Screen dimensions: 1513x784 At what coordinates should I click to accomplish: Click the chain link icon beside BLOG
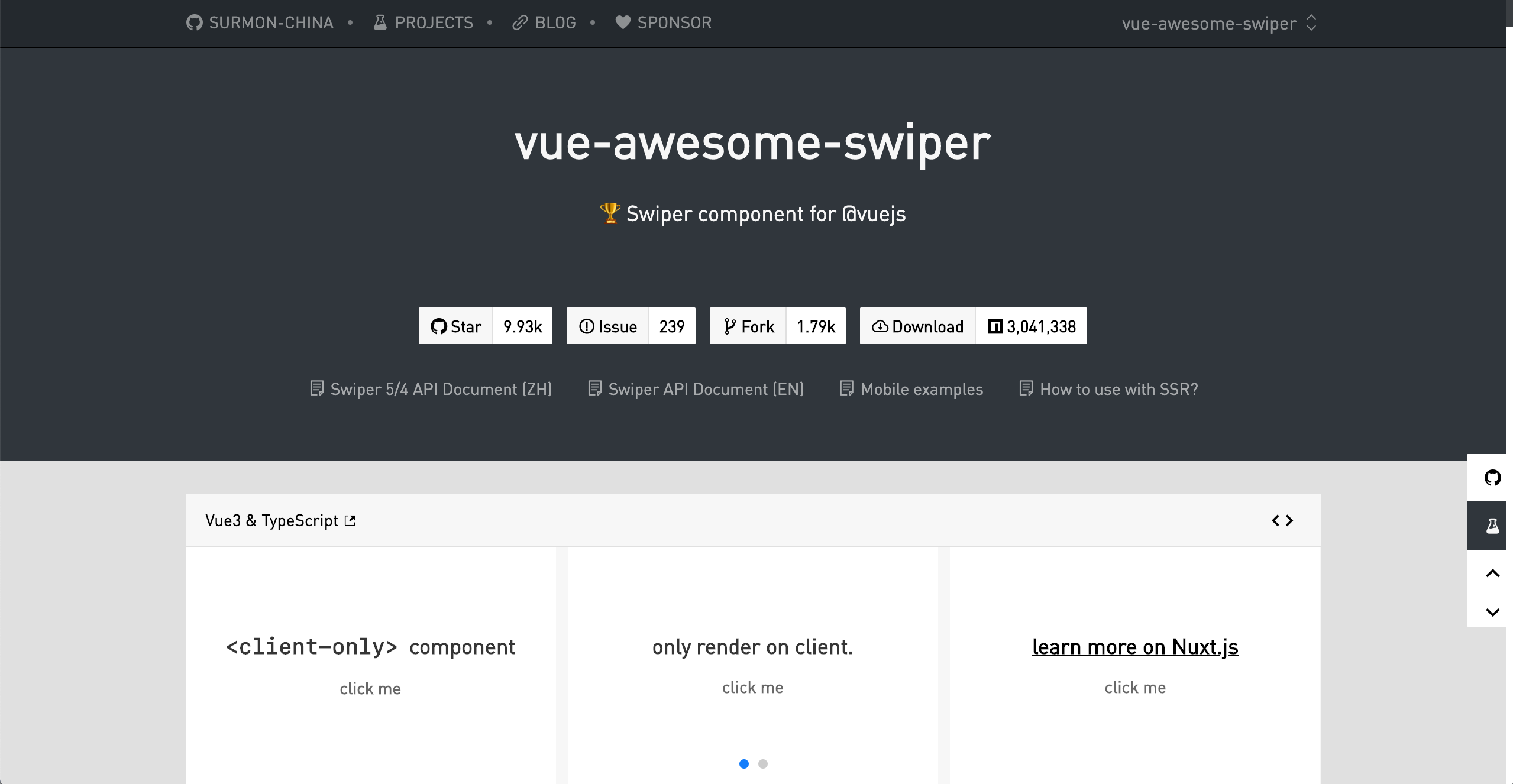(x=520, y=22)
